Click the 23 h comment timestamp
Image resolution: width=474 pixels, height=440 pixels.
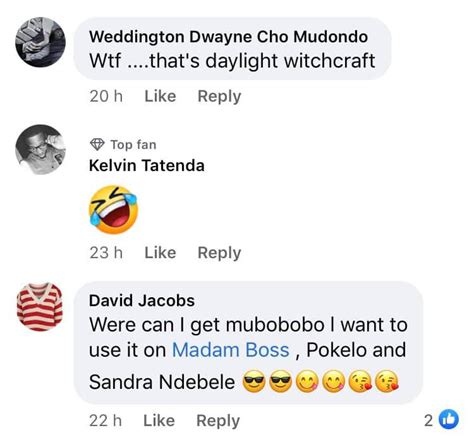(x=106, y=253)
